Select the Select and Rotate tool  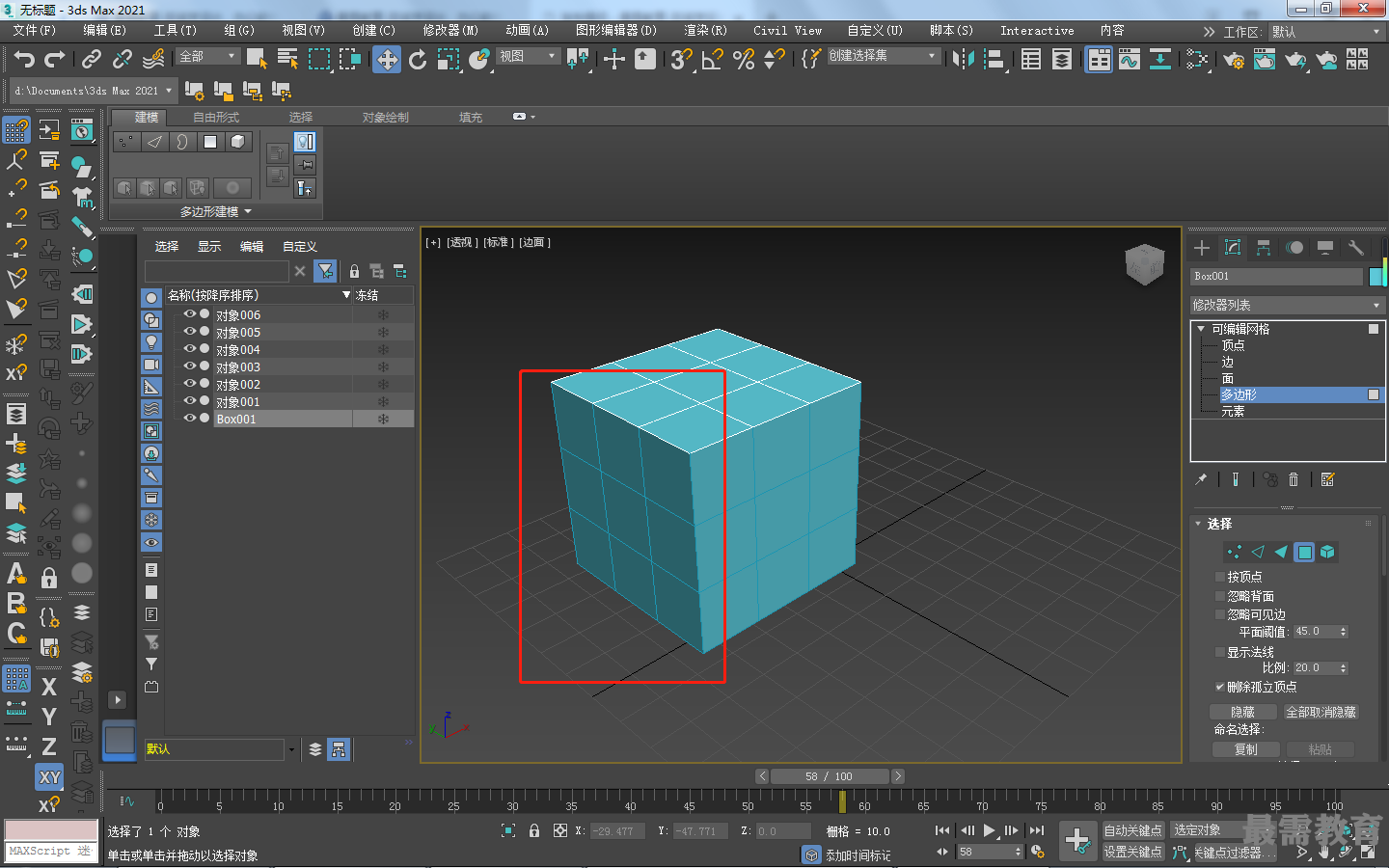[418, 60]
